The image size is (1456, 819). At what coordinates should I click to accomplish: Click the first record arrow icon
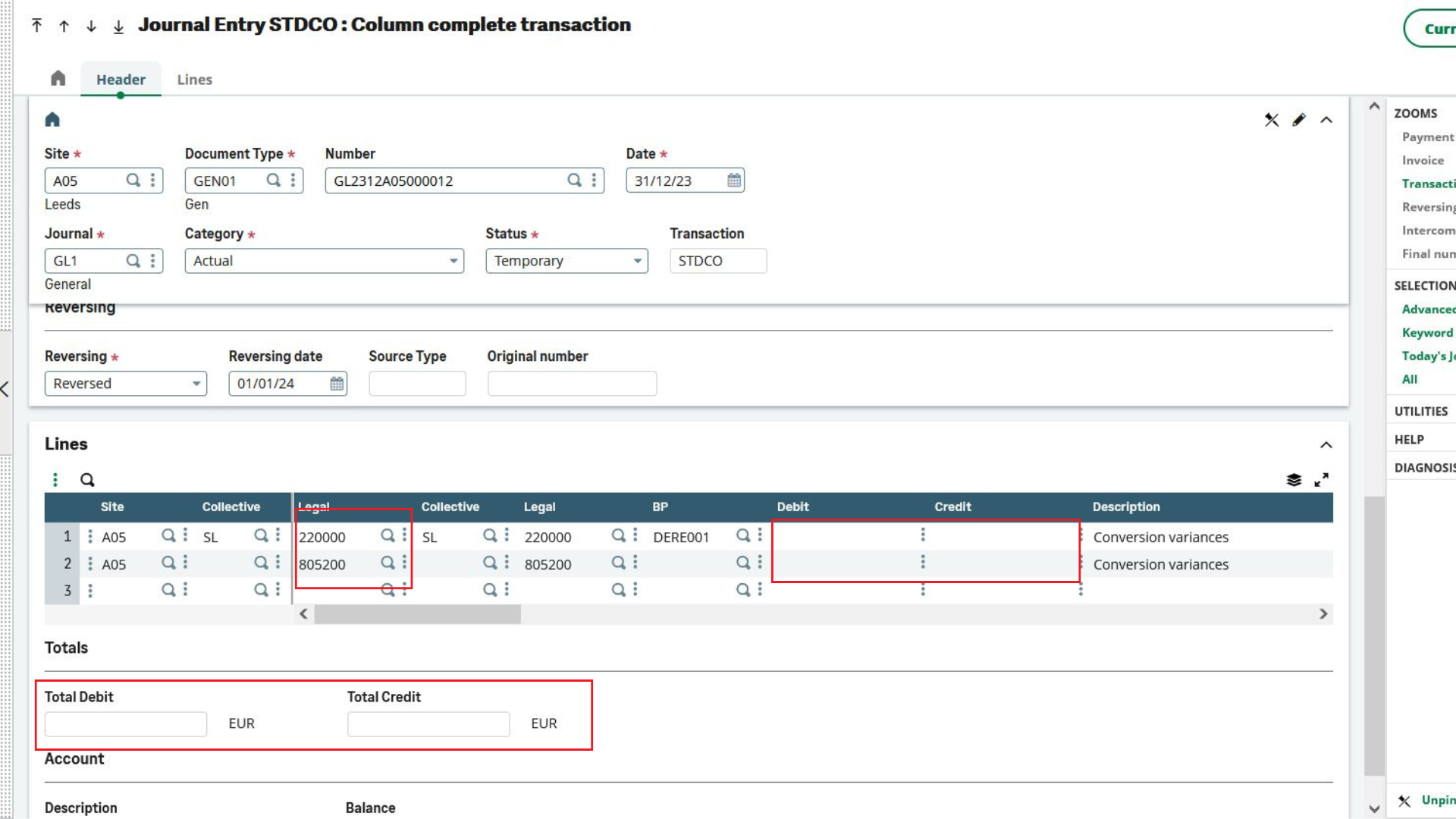point(36,26)
